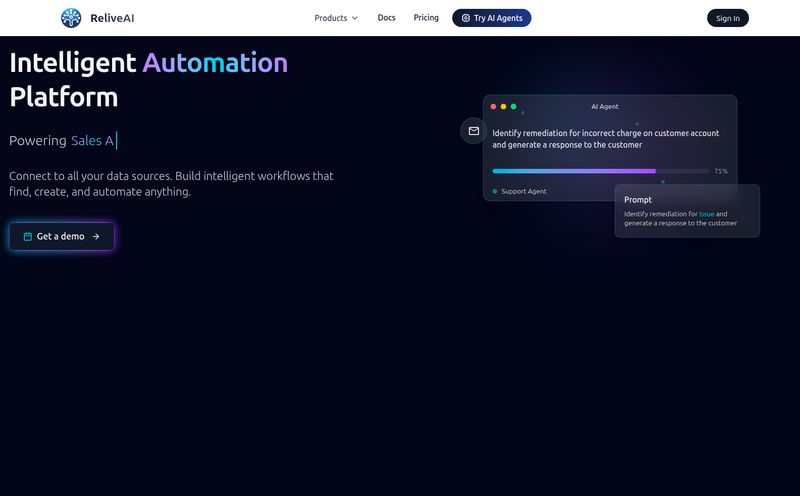Click the green Support Agent status dot

click(x=495, y=191)
